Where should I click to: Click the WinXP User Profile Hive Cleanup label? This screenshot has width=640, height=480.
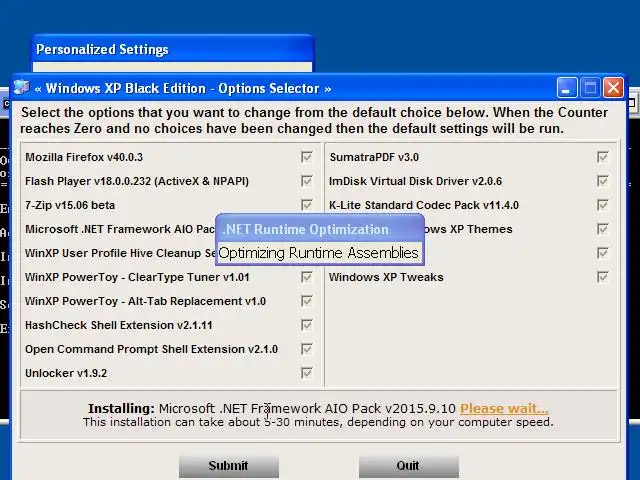tap(120, 253)
